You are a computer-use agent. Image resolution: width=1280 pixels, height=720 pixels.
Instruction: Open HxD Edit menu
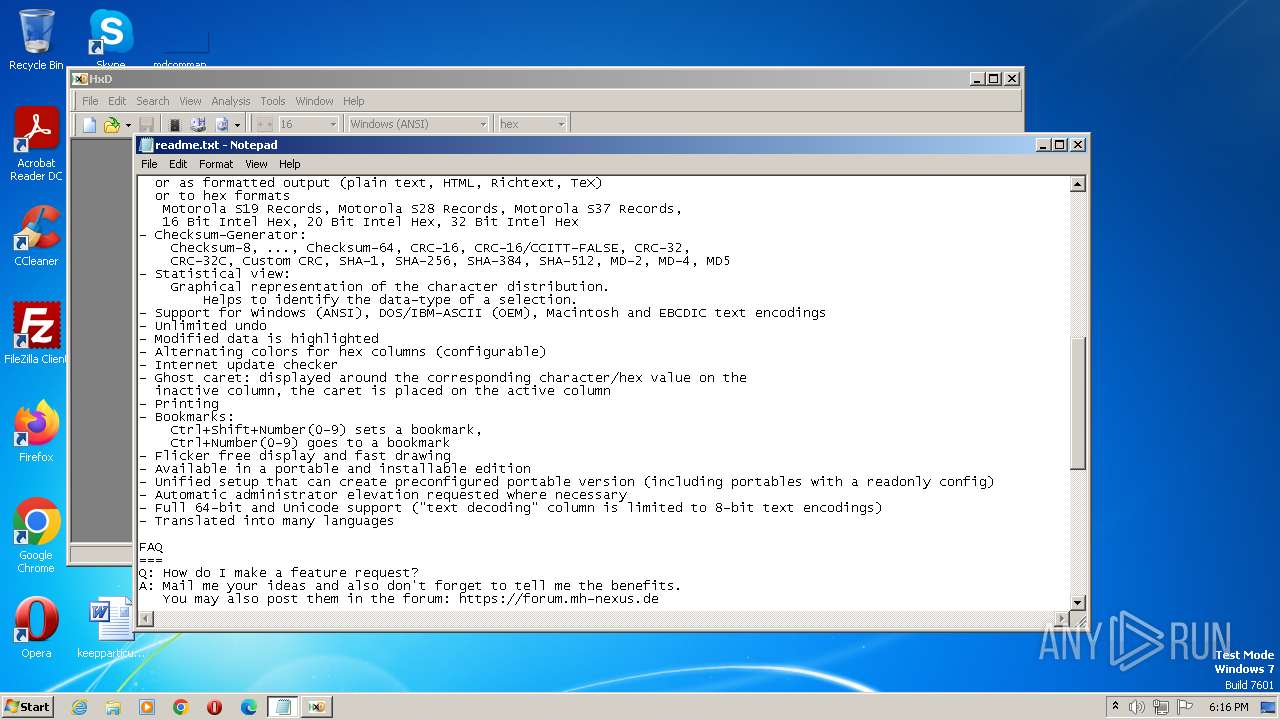117,101
